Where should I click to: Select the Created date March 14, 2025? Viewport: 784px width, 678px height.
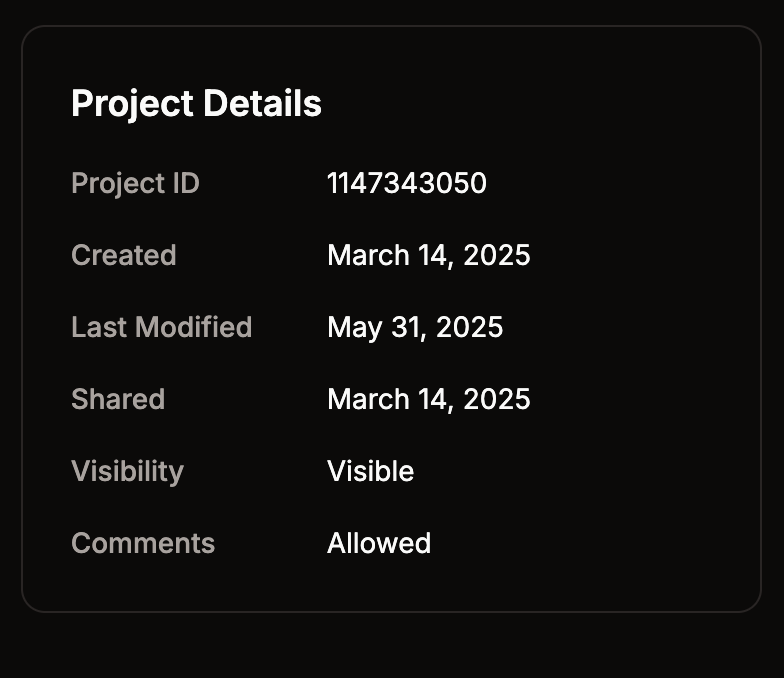(x=428, y=256)
